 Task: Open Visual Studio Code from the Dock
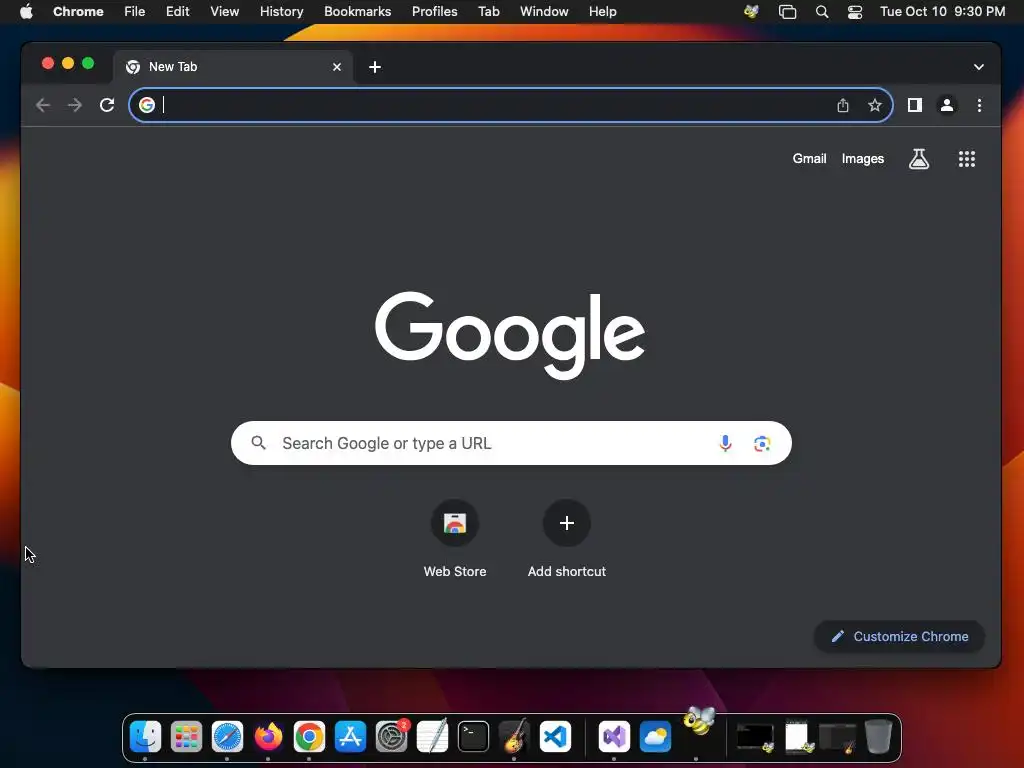point(556,737)
